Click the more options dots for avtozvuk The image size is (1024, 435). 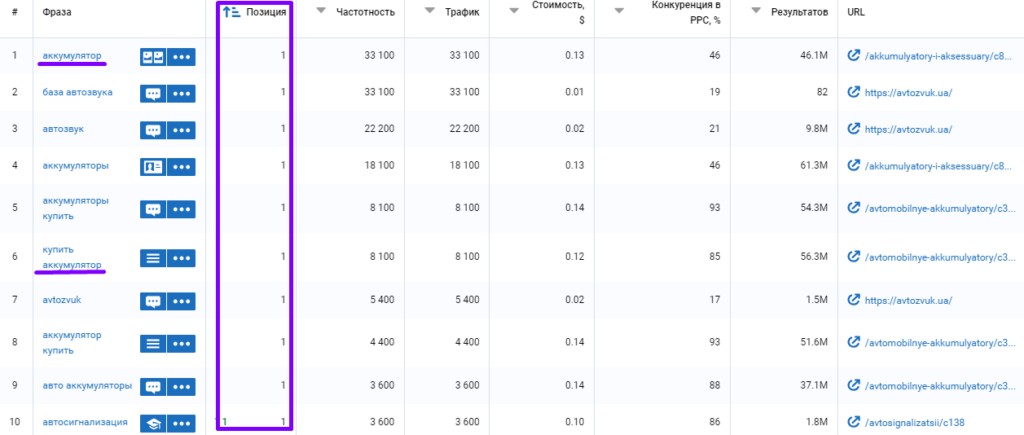coord(181,301)
